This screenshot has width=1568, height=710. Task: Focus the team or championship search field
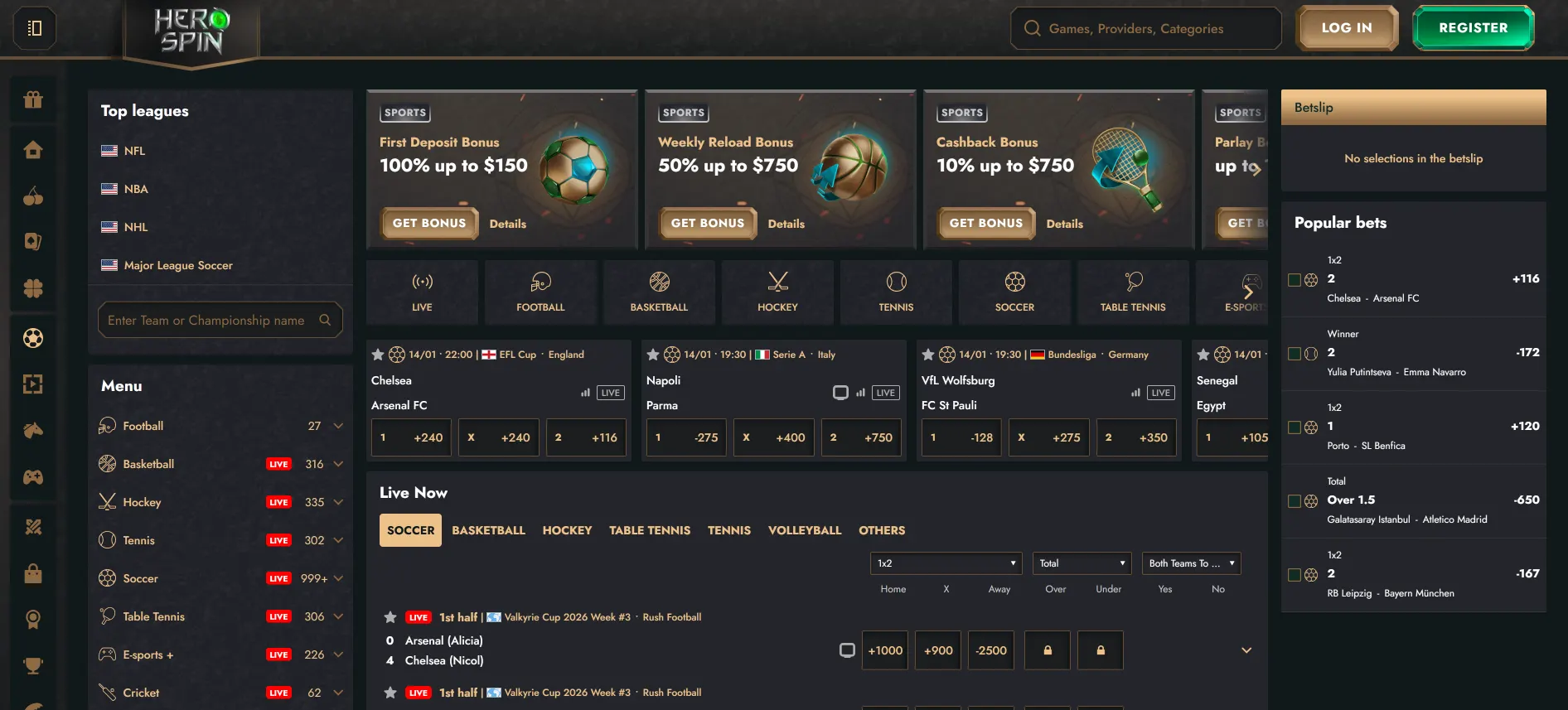(215, 320)
